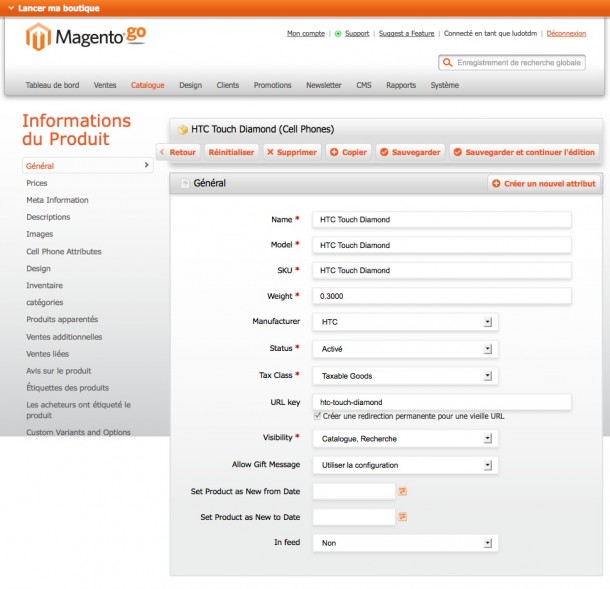Click the Supprimer button
Image resolution: width=610 pixels, height=589 pixels.
292,152
